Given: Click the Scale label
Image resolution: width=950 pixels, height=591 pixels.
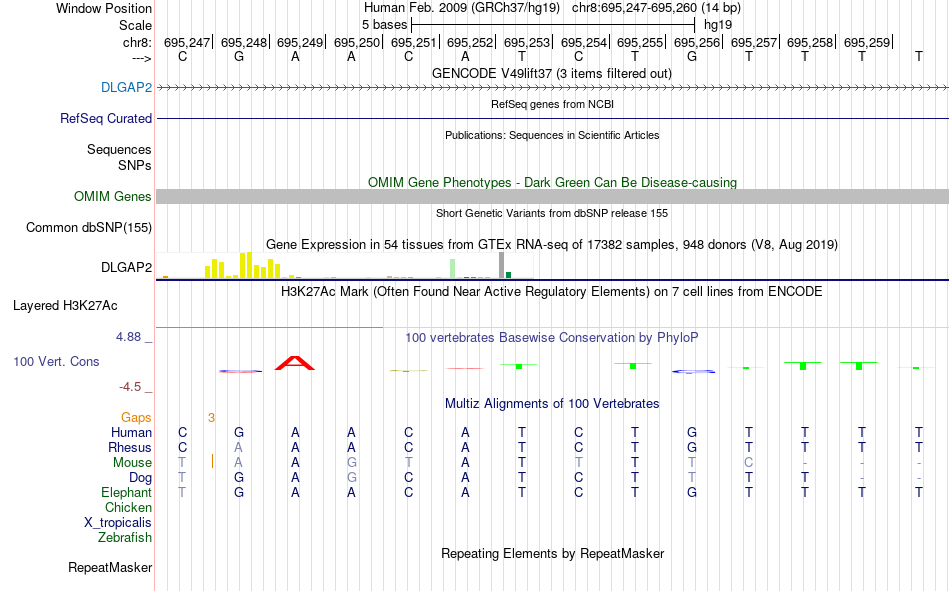Looking at the screenshot, I should click(135, 25).
